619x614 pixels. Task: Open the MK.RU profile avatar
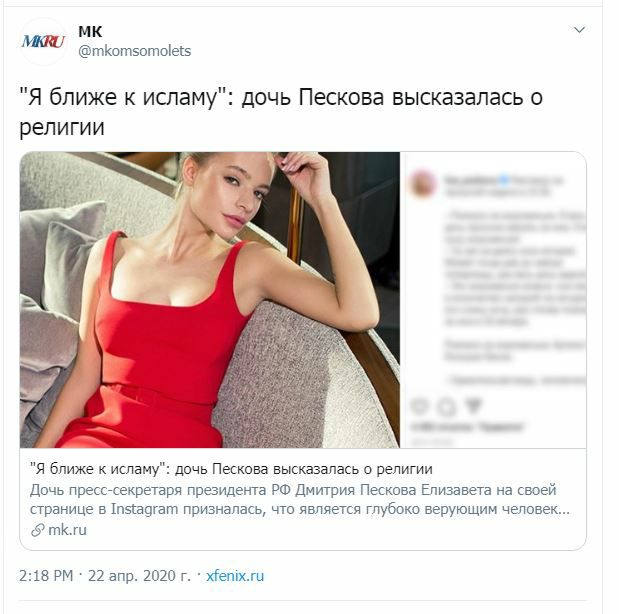pyautogui.click(x=43, y=41)
